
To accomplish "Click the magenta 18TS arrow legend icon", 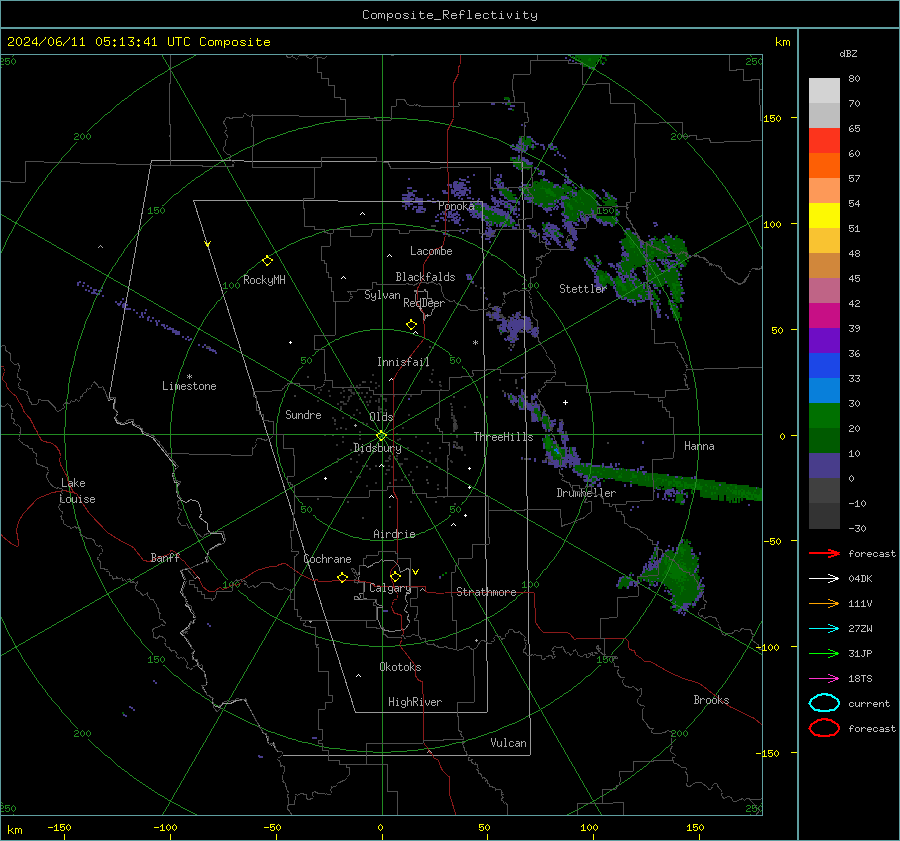I will (824, 679).
